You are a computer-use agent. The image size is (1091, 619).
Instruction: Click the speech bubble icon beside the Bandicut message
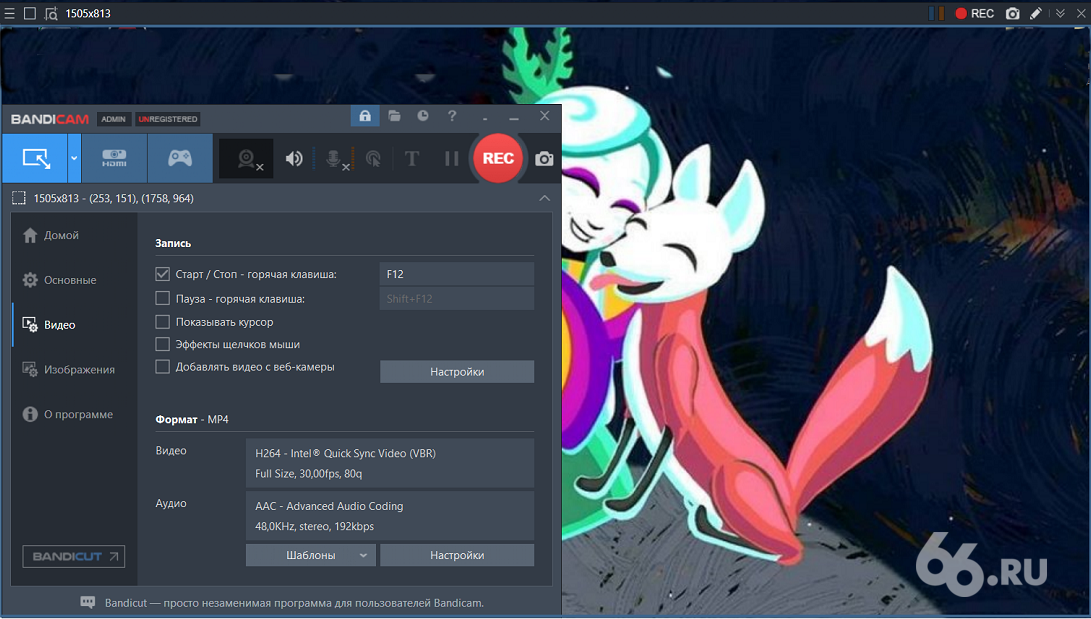[x=88, y=602]
